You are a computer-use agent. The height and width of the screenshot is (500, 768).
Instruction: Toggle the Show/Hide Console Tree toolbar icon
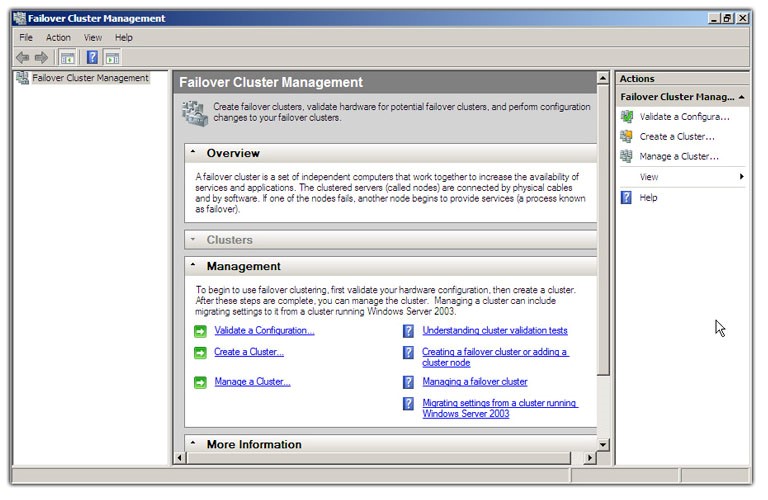pos(67,58)
